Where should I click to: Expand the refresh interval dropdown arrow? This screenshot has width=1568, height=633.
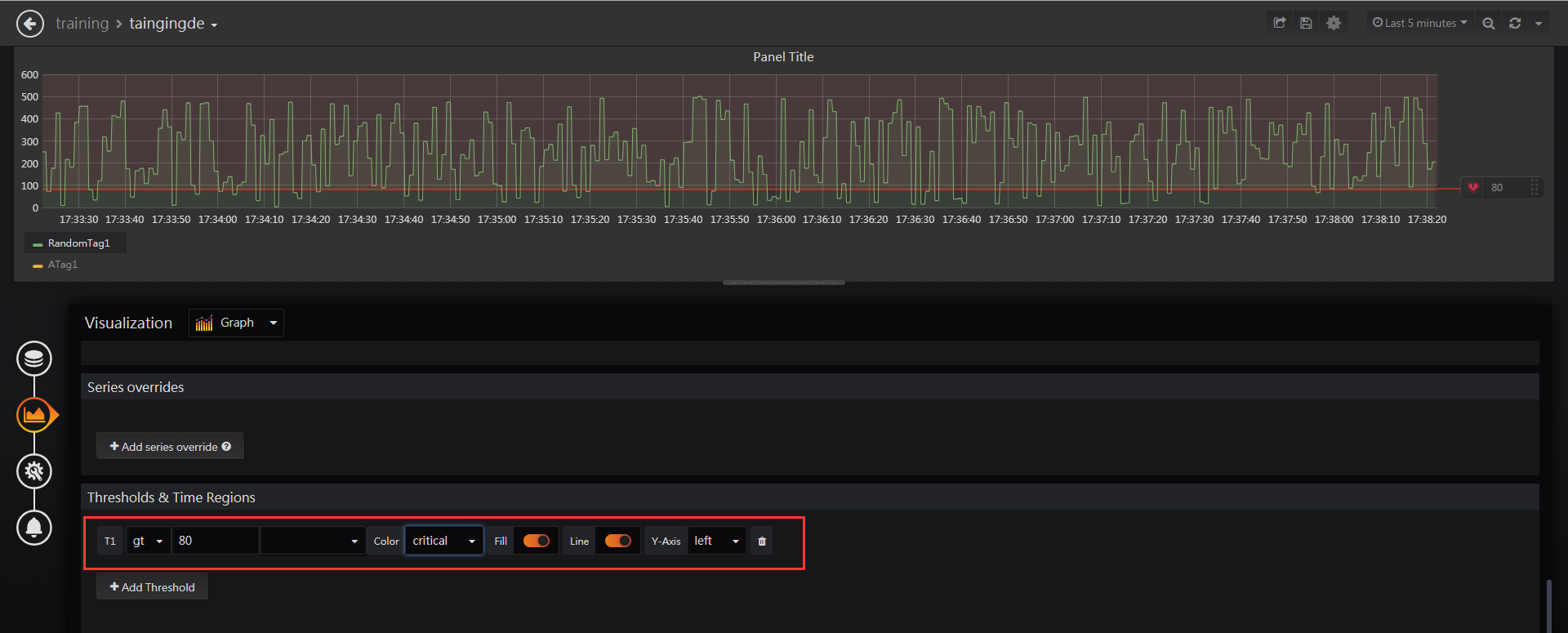[1539, 24]
